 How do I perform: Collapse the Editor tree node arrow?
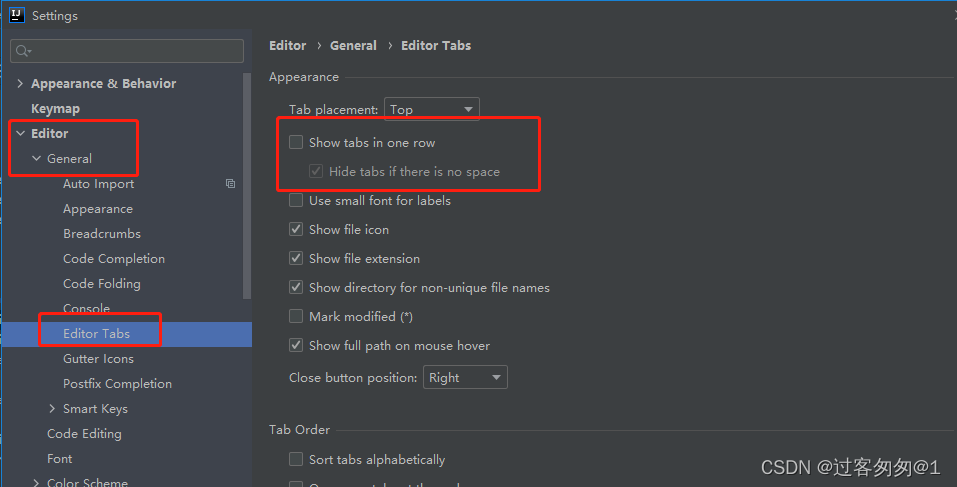pyautogui.click(x=20, y=133)
